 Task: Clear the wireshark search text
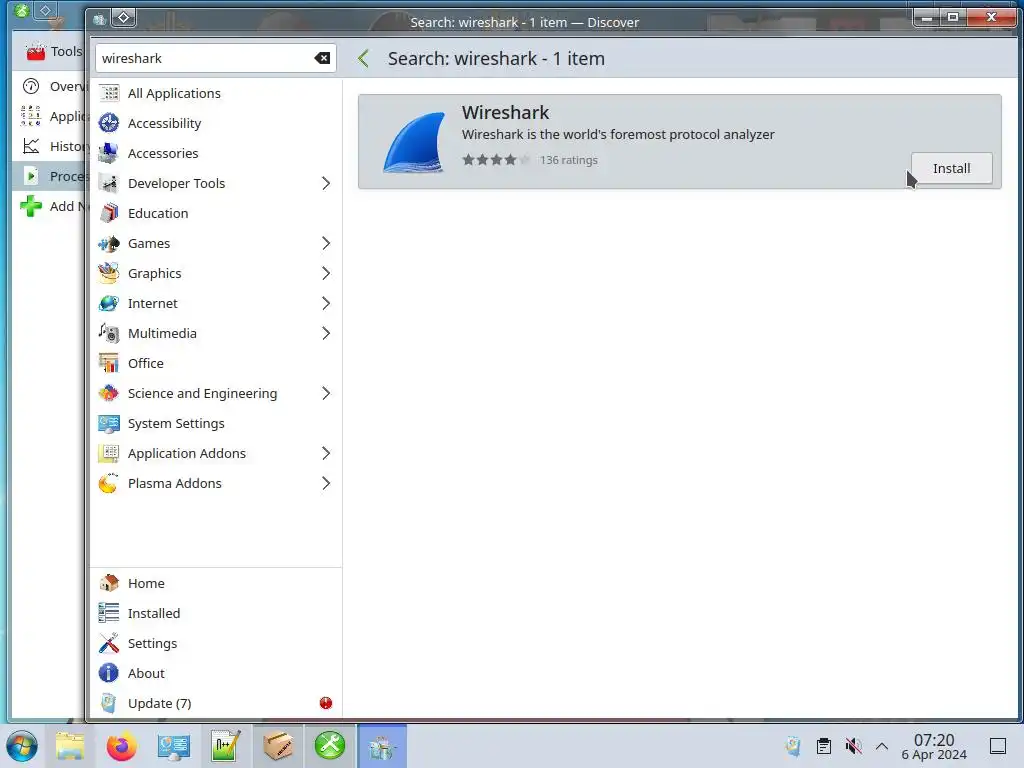(x=322, y=58)
